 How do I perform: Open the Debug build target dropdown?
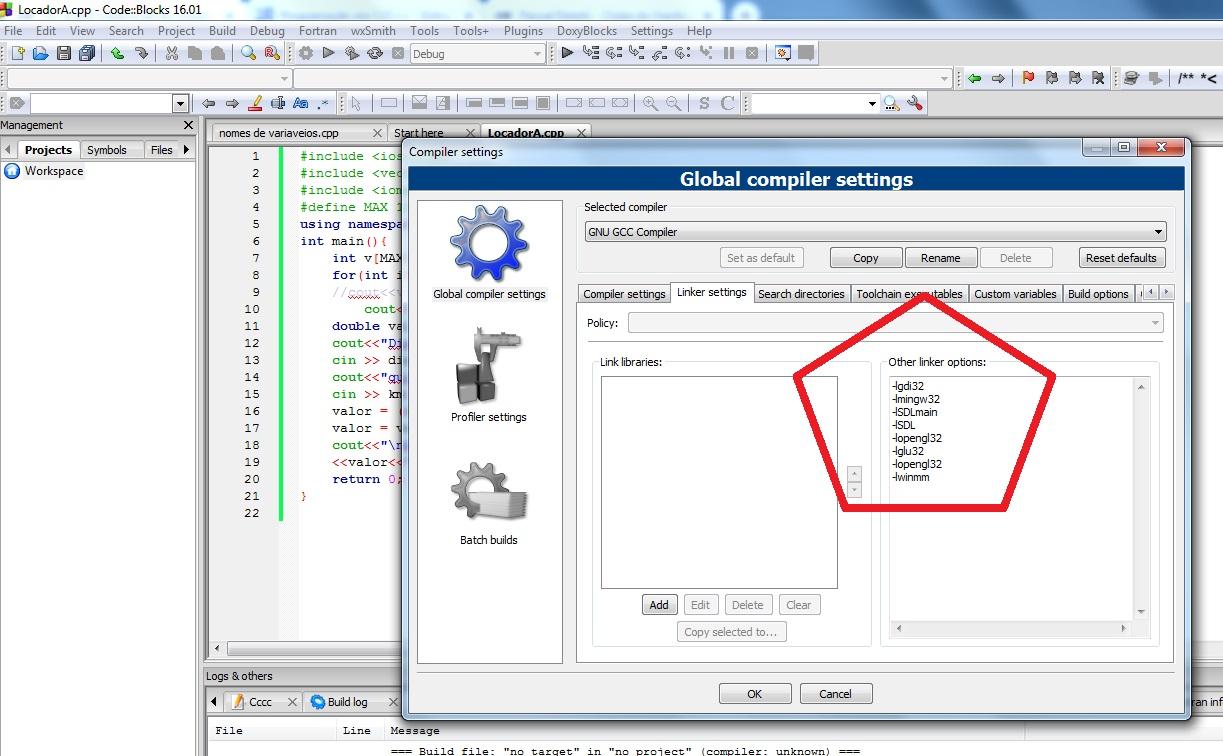coord(477,54)
